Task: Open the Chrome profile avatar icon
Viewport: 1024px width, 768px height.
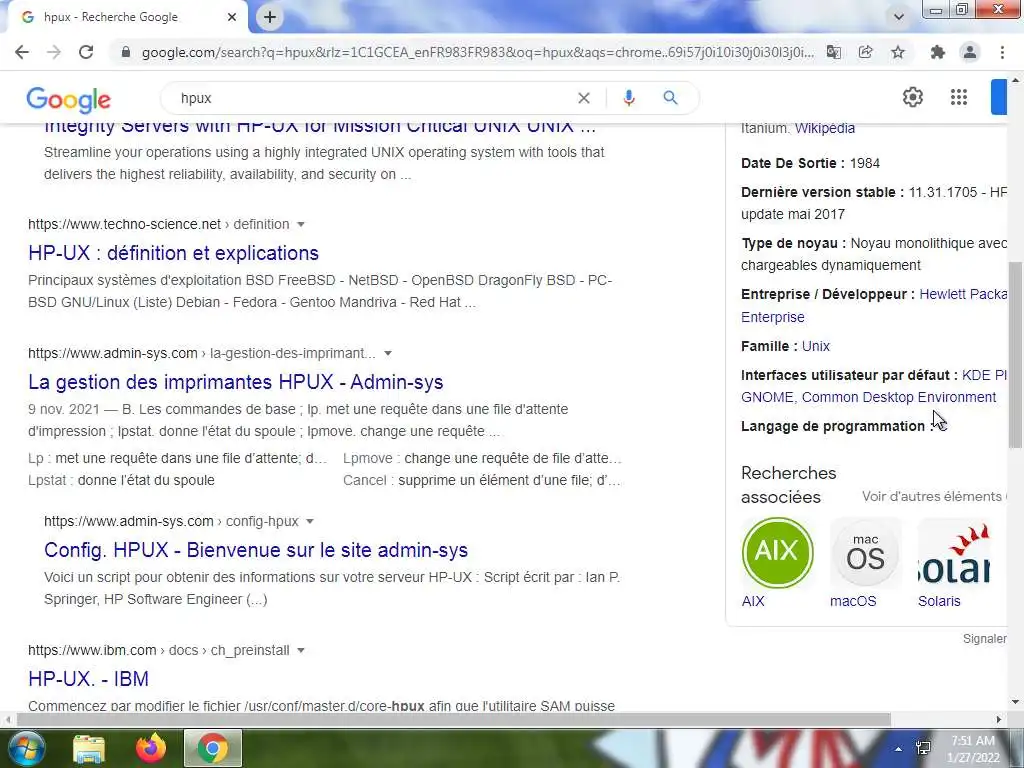Action: click(970, 52)
